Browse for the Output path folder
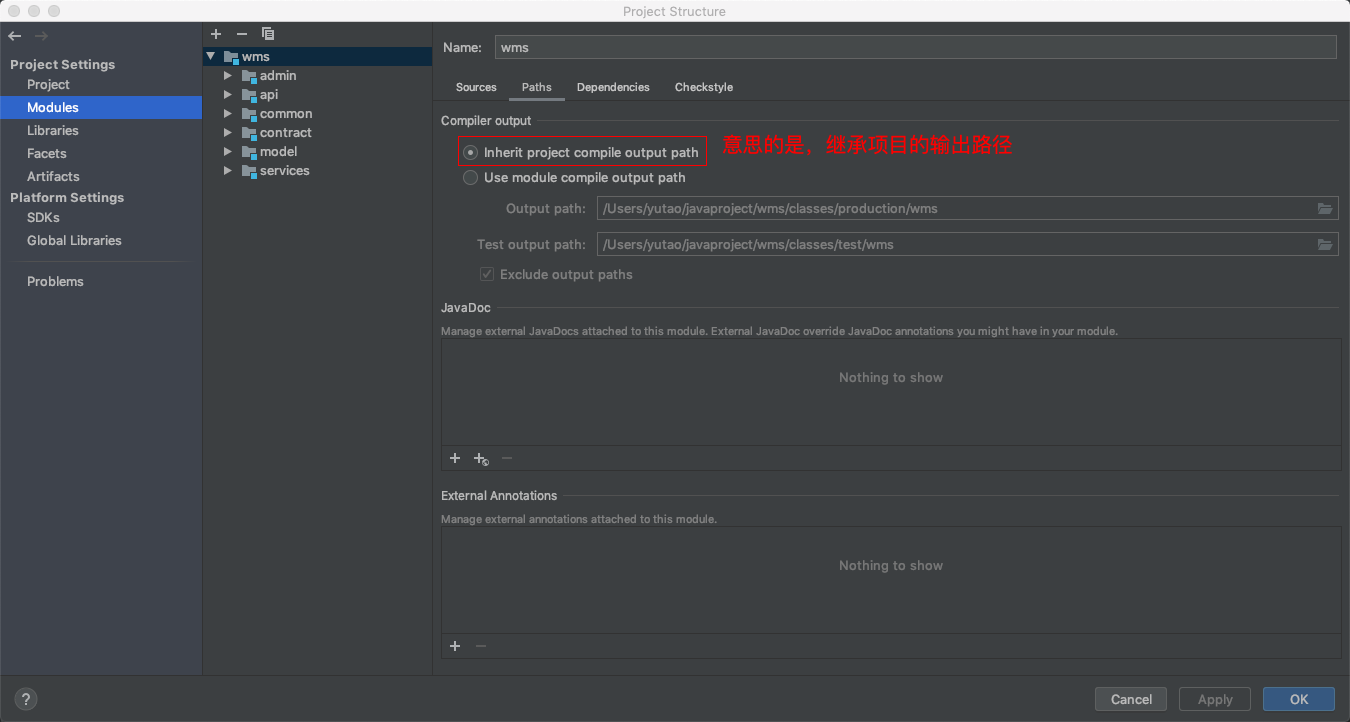Screen dimensions: 1350x722 pos(1325,208)
